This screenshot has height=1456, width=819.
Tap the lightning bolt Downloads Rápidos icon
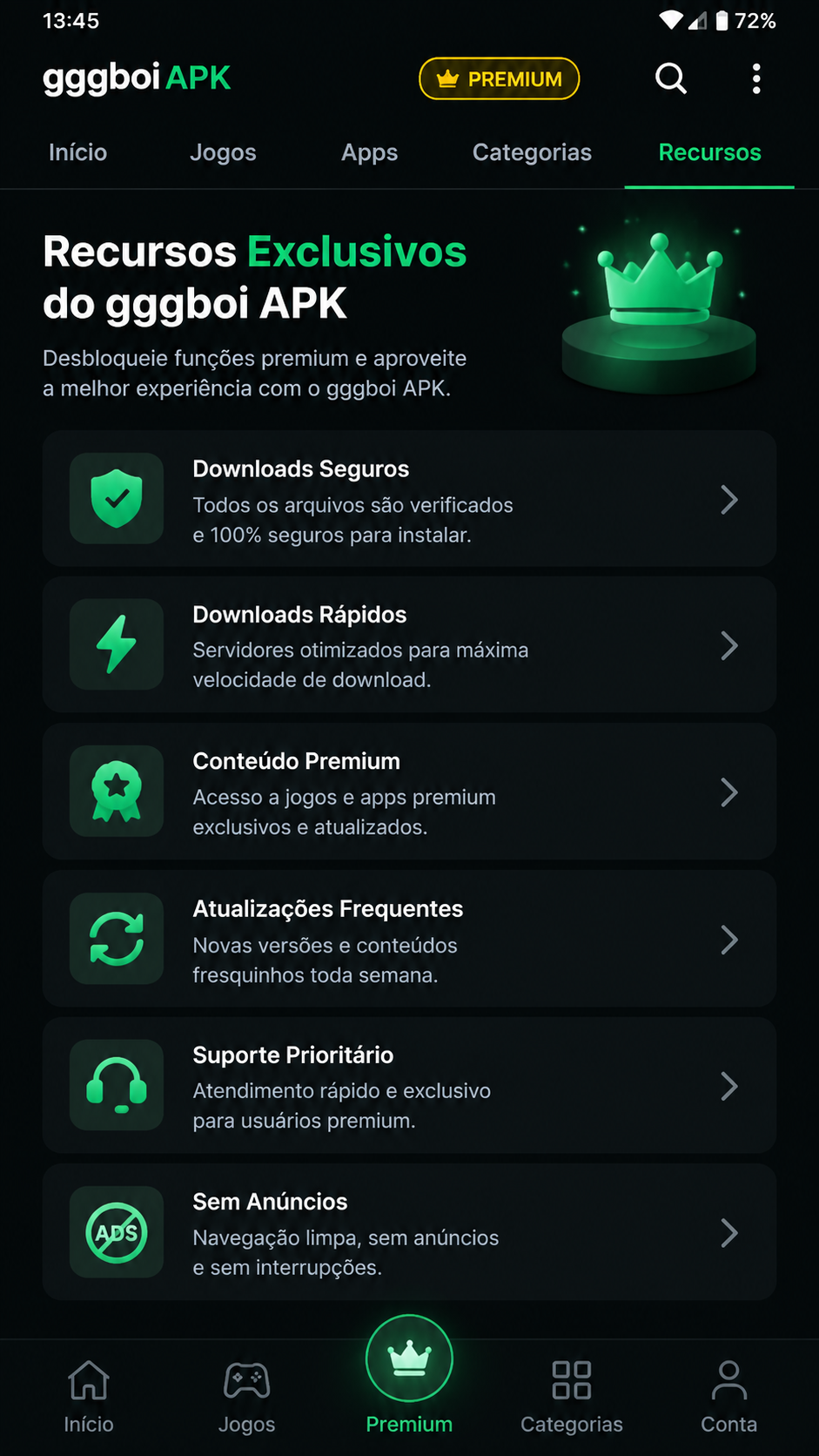pyautogui.click(x=117, y=644)
